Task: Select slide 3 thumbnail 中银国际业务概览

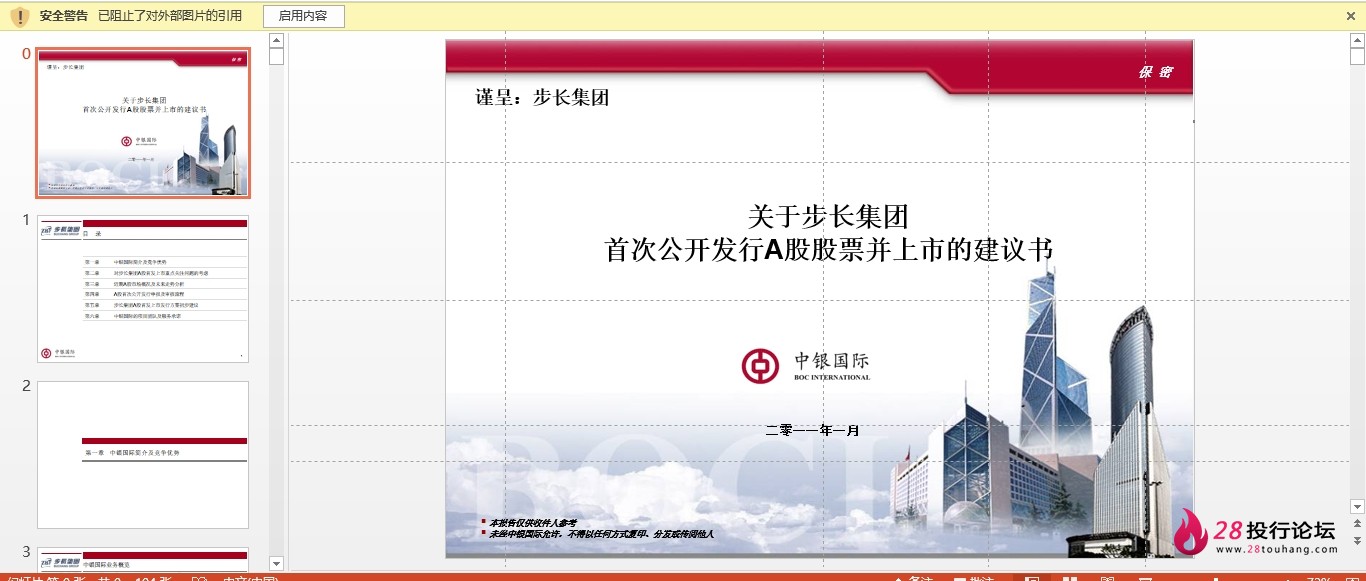Action: click(143, 559)
